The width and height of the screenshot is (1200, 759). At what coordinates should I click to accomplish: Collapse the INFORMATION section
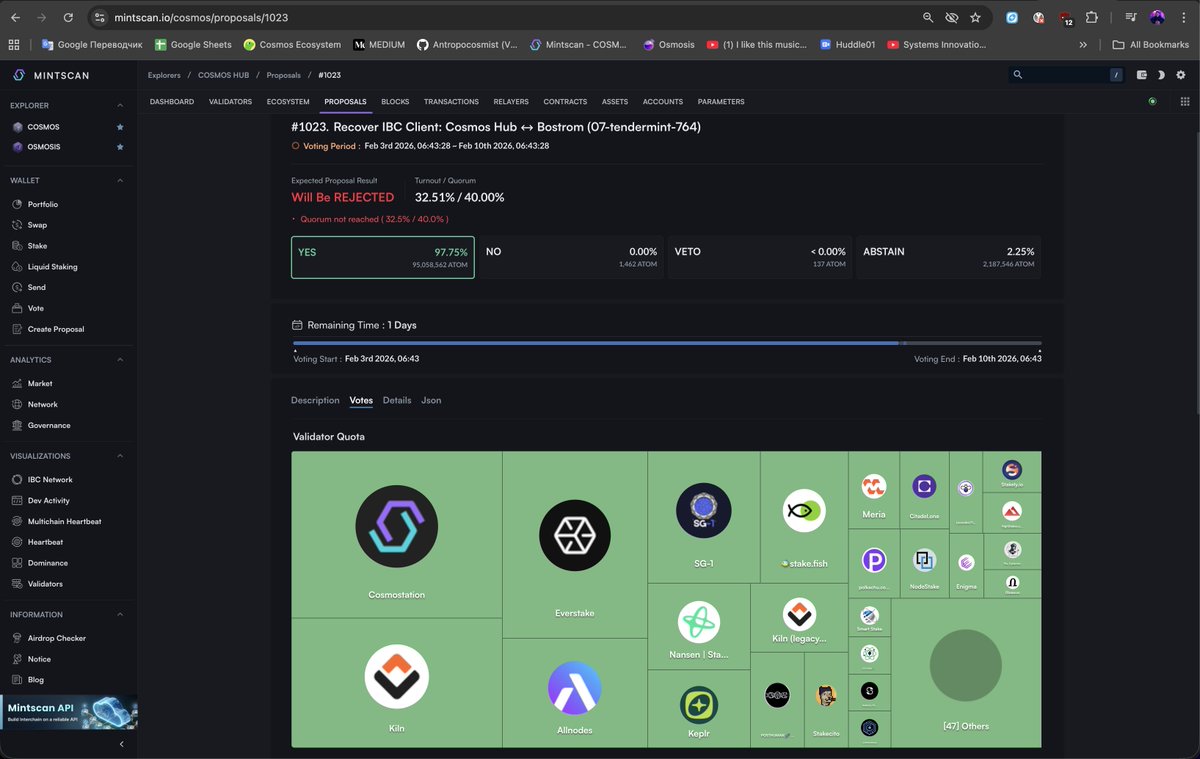(x=120, y=614)
